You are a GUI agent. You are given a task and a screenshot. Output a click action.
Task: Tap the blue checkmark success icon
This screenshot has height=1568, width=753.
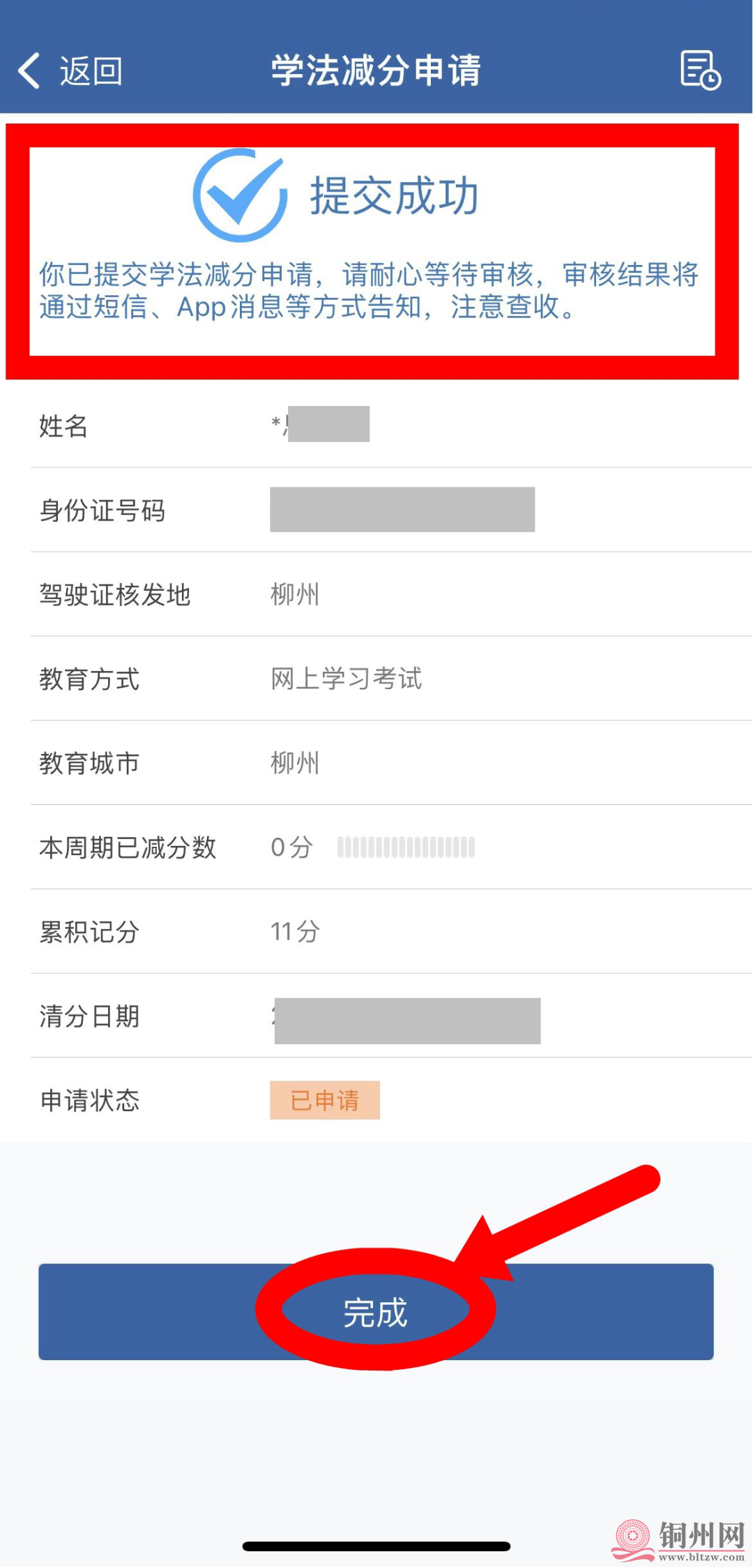click(240, 195)
